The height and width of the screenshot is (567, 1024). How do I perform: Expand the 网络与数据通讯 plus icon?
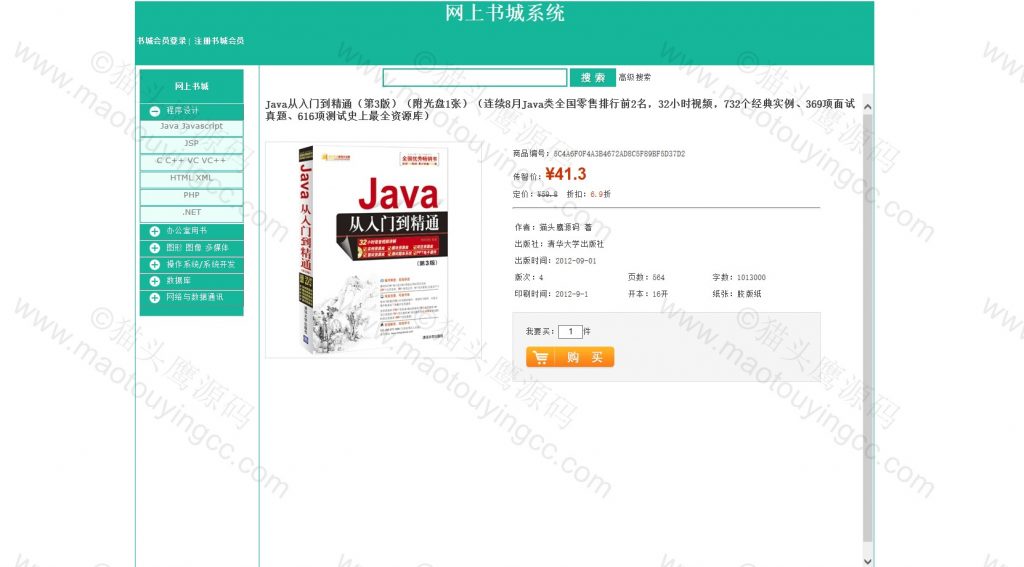(x=155, y=298)
